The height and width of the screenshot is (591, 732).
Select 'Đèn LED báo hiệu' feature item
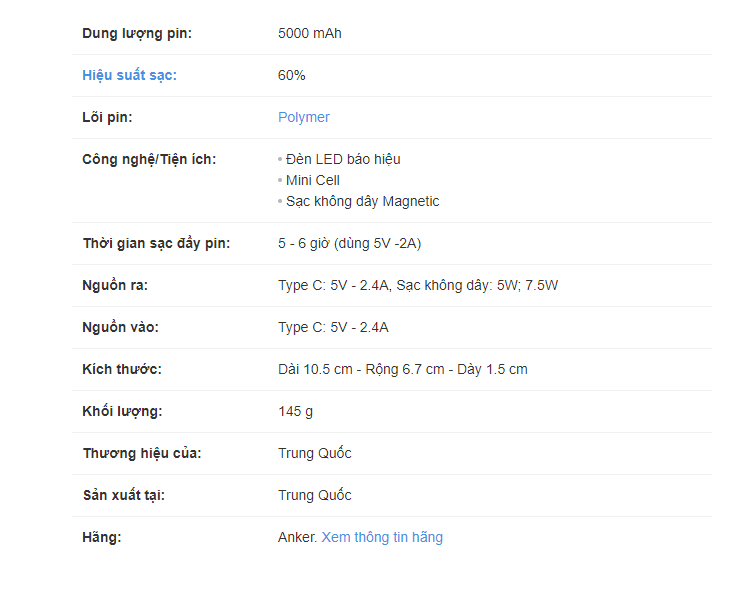click(343, 159)
